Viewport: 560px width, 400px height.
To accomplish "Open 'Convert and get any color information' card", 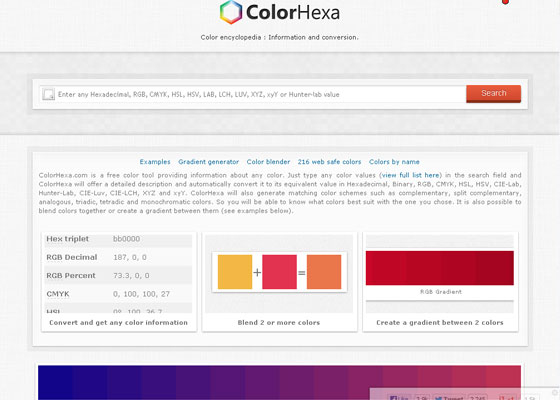I will tap(119, 282).
